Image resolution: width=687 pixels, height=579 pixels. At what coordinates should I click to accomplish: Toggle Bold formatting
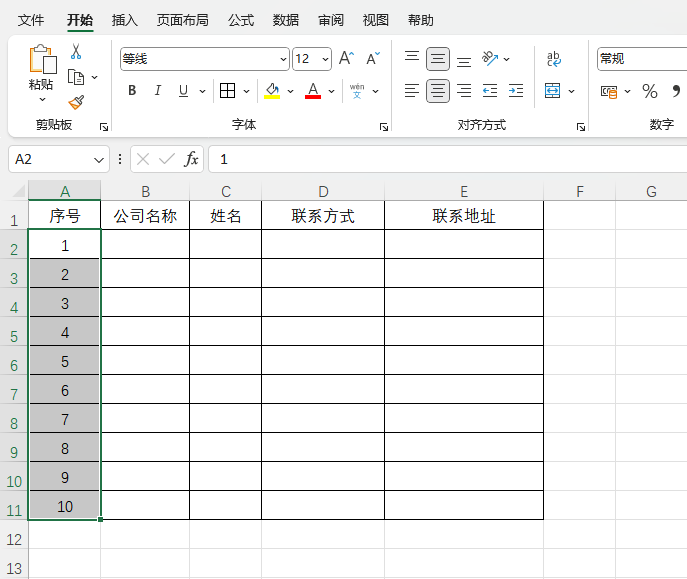(x=132, y=91)
